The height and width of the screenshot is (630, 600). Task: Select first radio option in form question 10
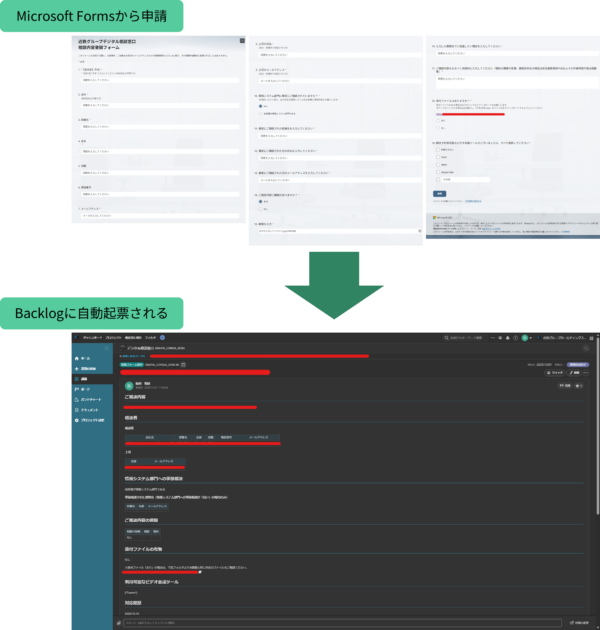click(x=260, y=106)
